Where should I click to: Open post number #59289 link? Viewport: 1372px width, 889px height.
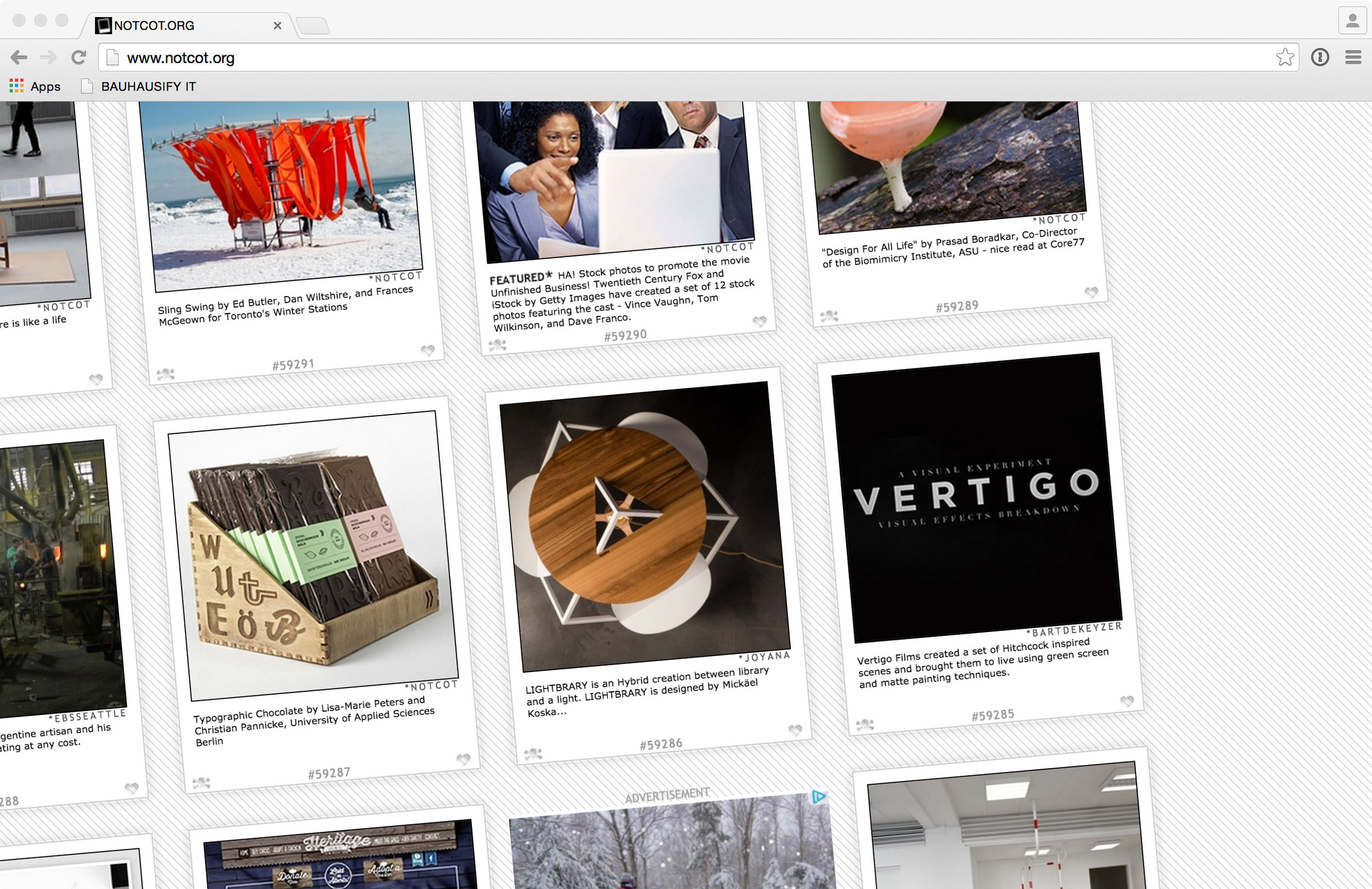click(957, 306)
